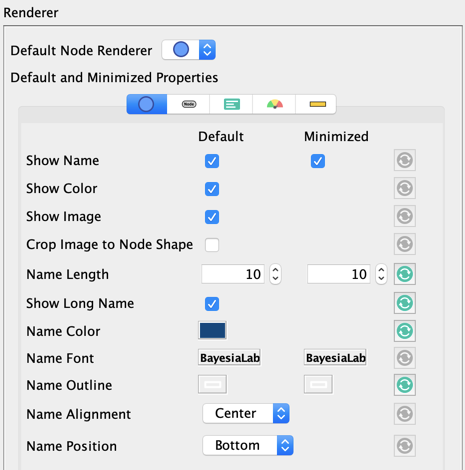Enable Crop Image to Node Shape
The image size is (465, 470).
tap(212, 245)
